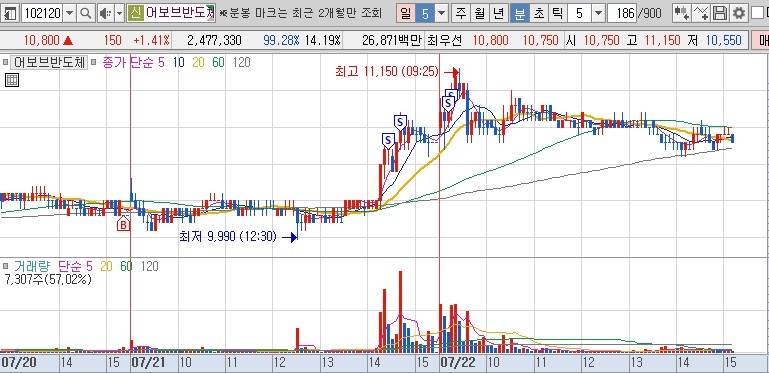Click current price 10,800 in quote bar
This screenshot has height=373, width=769.
coord(42,40)
